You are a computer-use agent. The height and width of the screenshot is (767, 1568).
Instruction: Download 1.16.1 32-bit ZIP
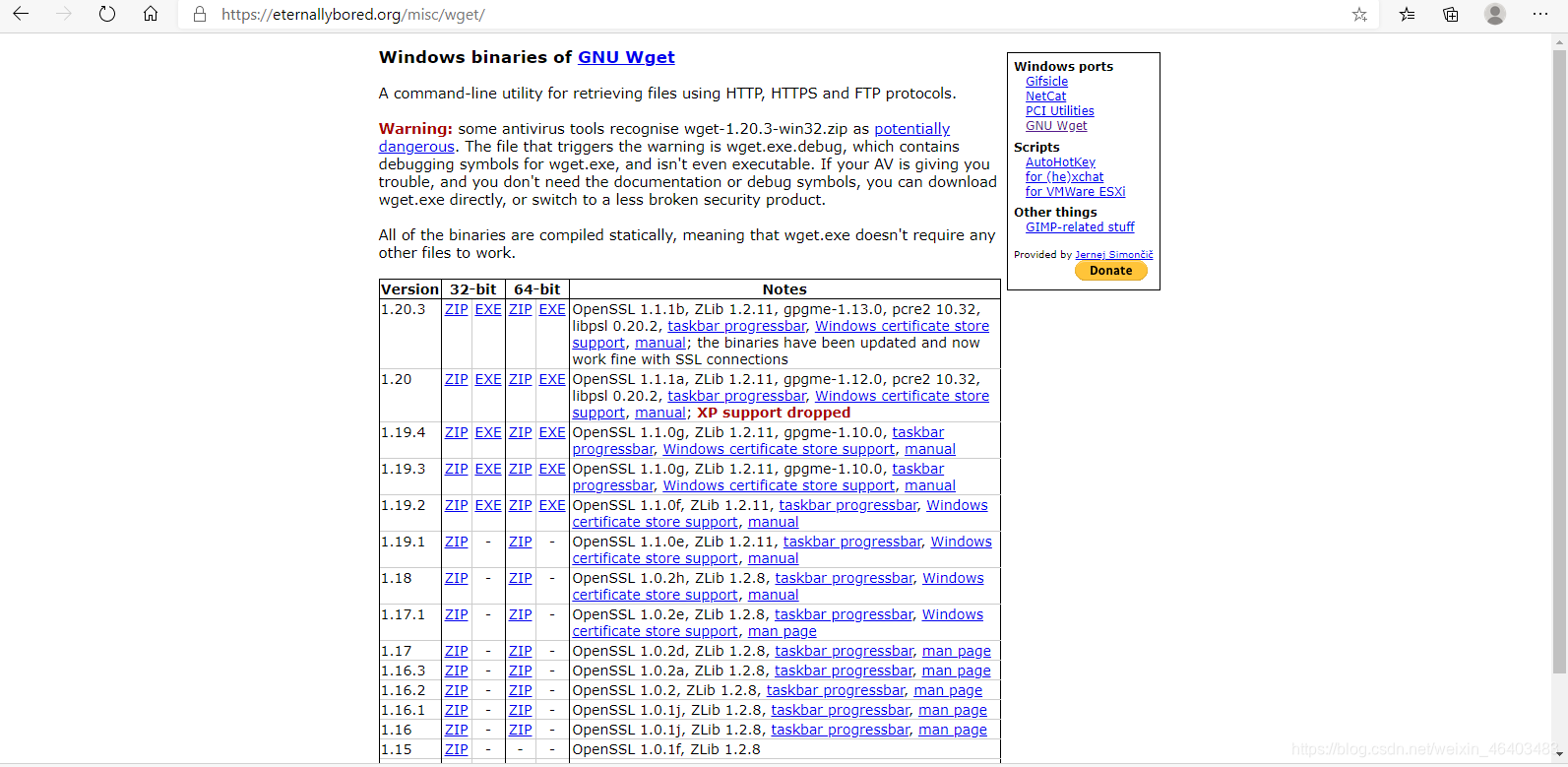click(456, 710)
